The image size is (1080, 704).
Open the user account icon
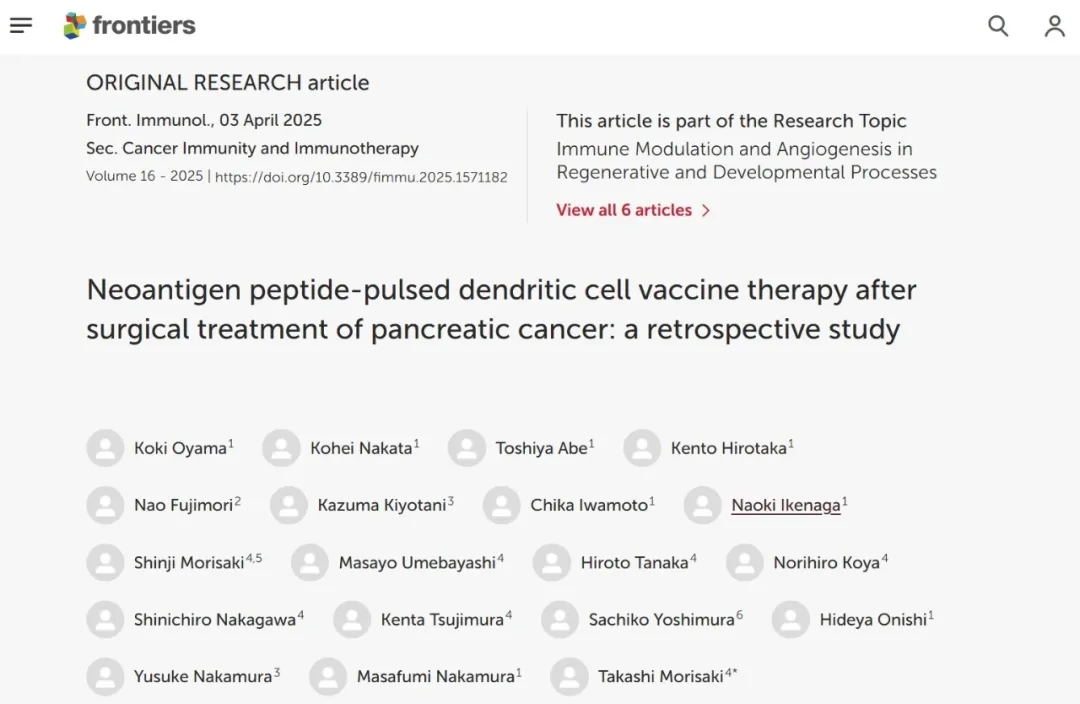[1054, 26]
